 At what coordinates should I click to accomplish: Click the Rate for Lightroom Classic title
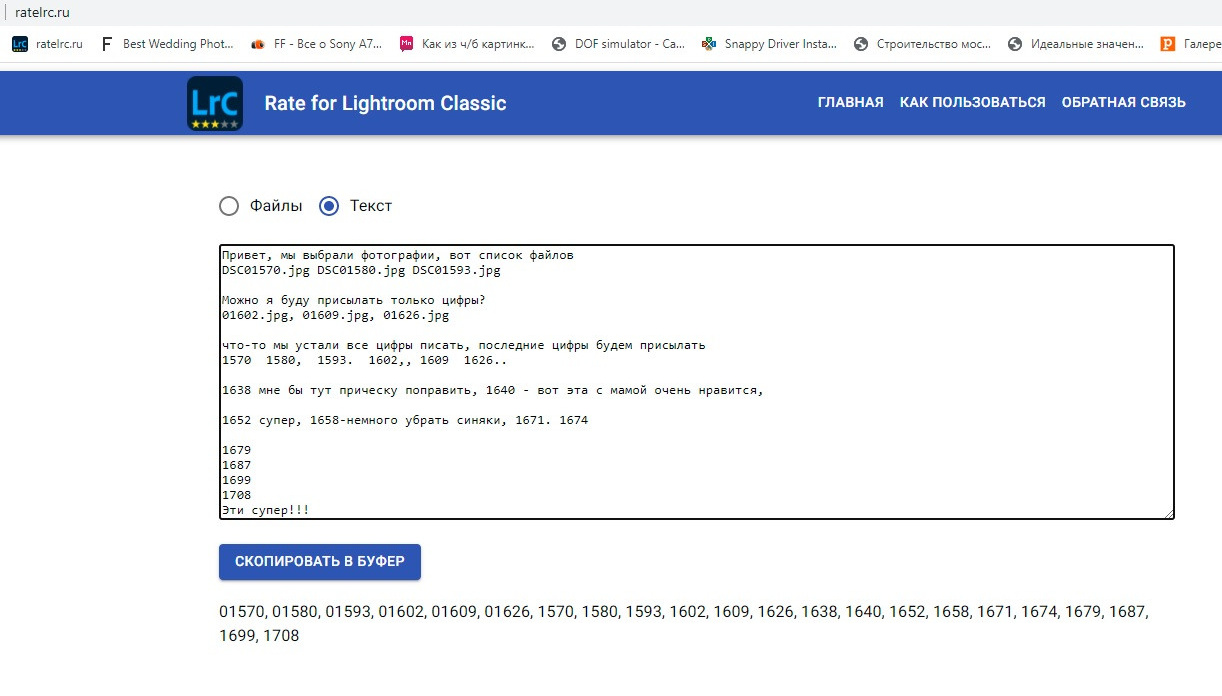pos(385,103)
